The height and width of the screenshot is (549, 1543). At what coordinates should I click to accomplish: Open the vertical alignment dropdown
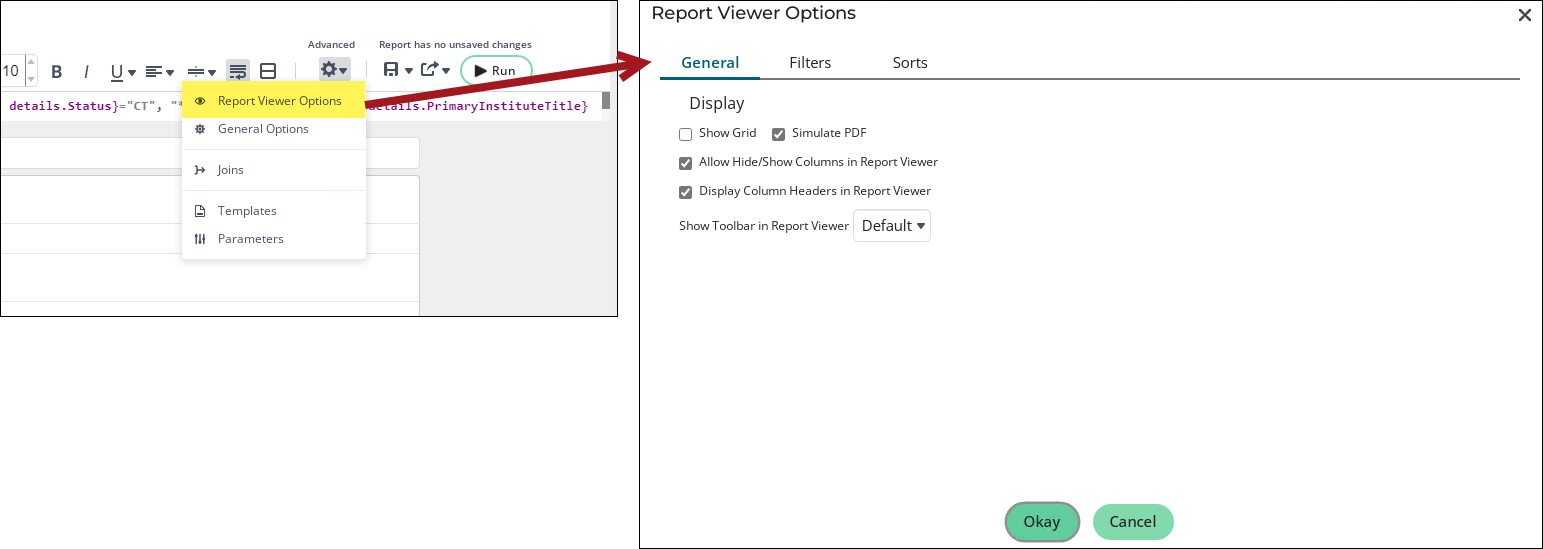(201, 71)
